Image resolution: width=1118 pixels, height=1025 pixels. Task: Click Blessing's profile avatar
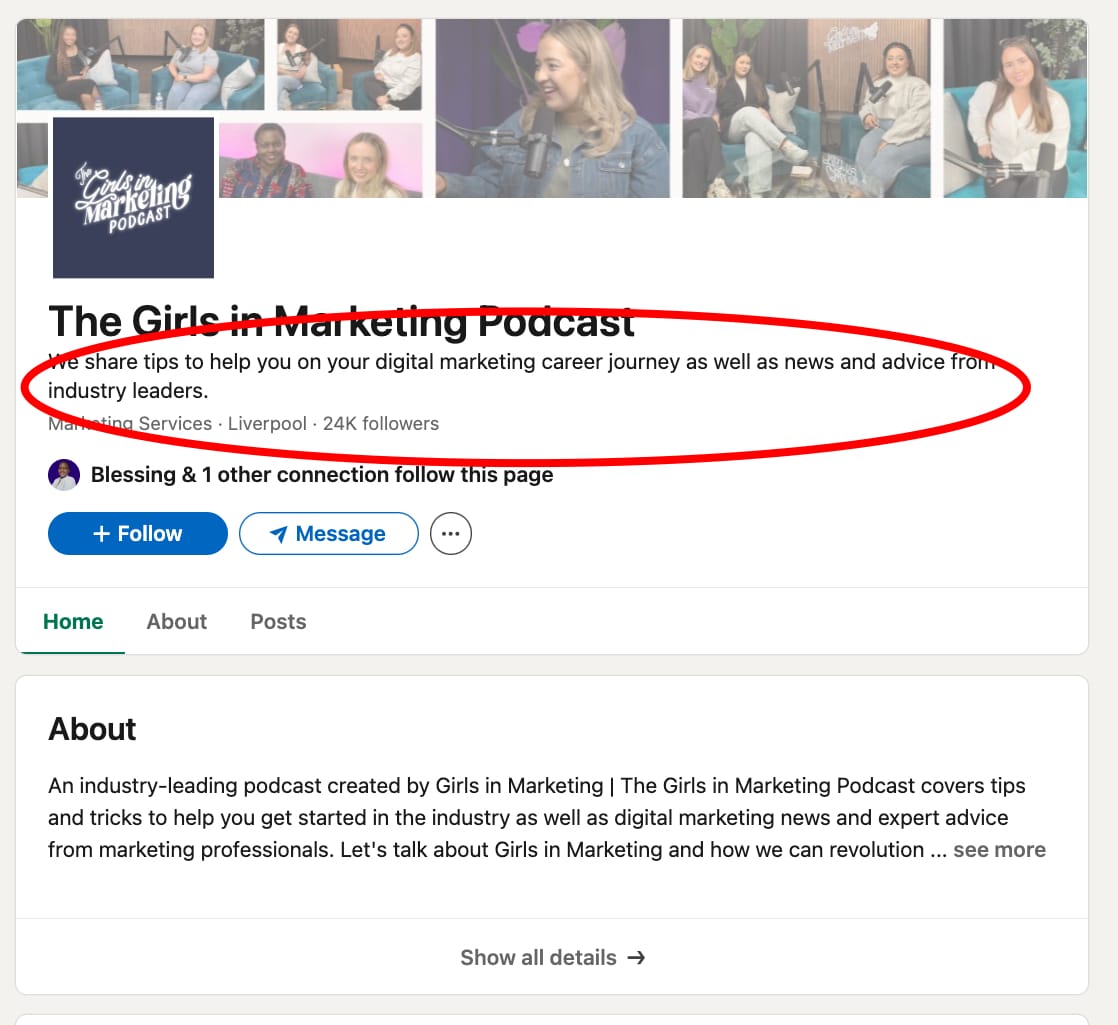pyautogui.click(x=63, y=474)
